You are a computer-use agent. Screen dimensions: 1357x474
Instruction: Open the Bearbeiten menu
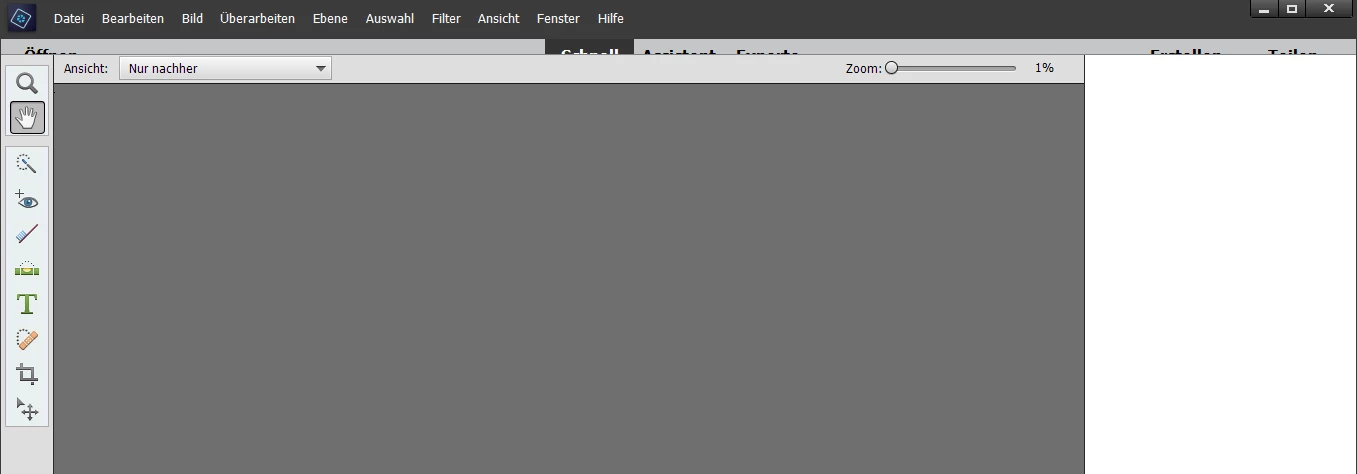[x=133, y=19]
